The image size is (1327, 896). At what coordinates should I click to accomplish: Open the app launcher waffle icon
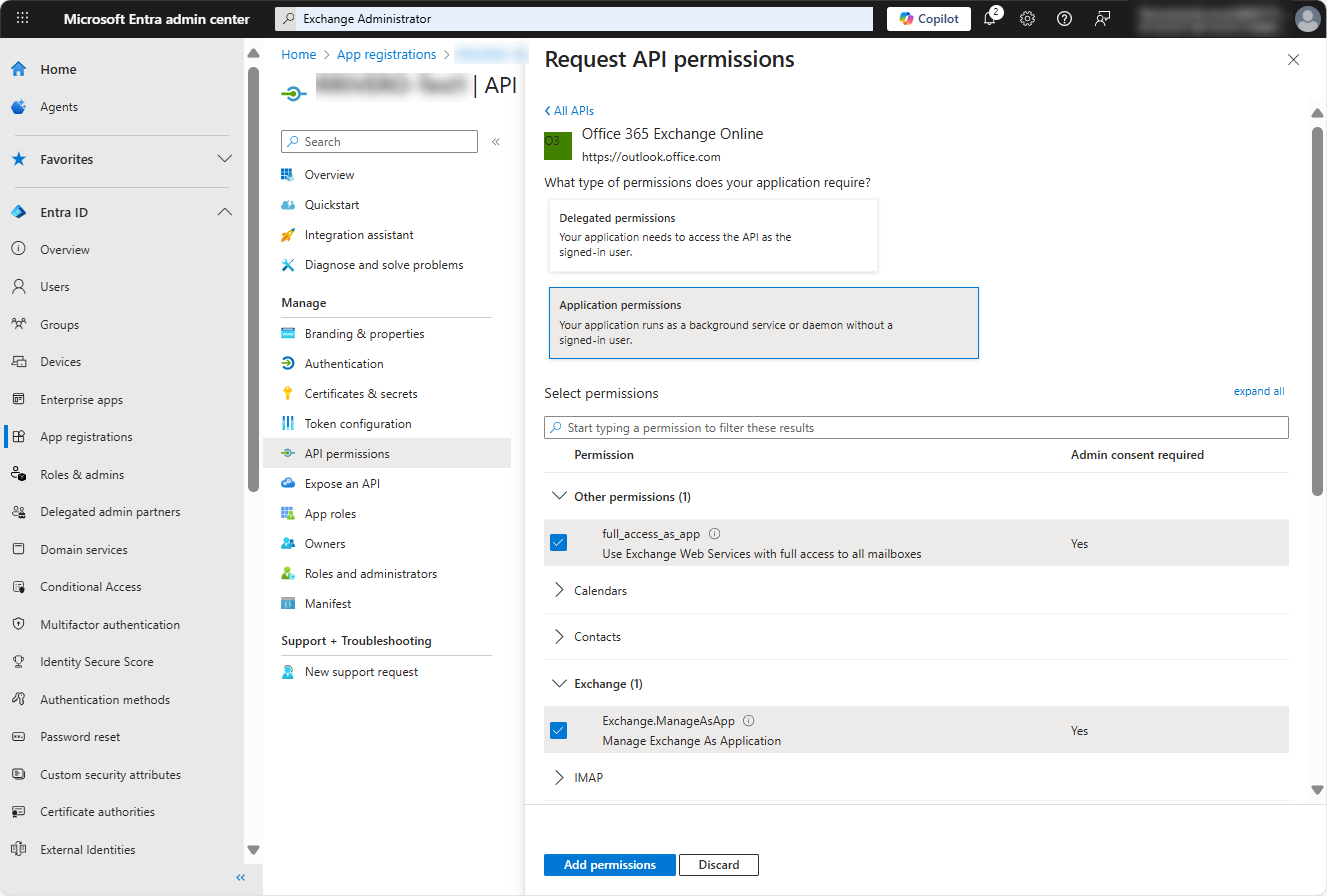click(22, 18)
